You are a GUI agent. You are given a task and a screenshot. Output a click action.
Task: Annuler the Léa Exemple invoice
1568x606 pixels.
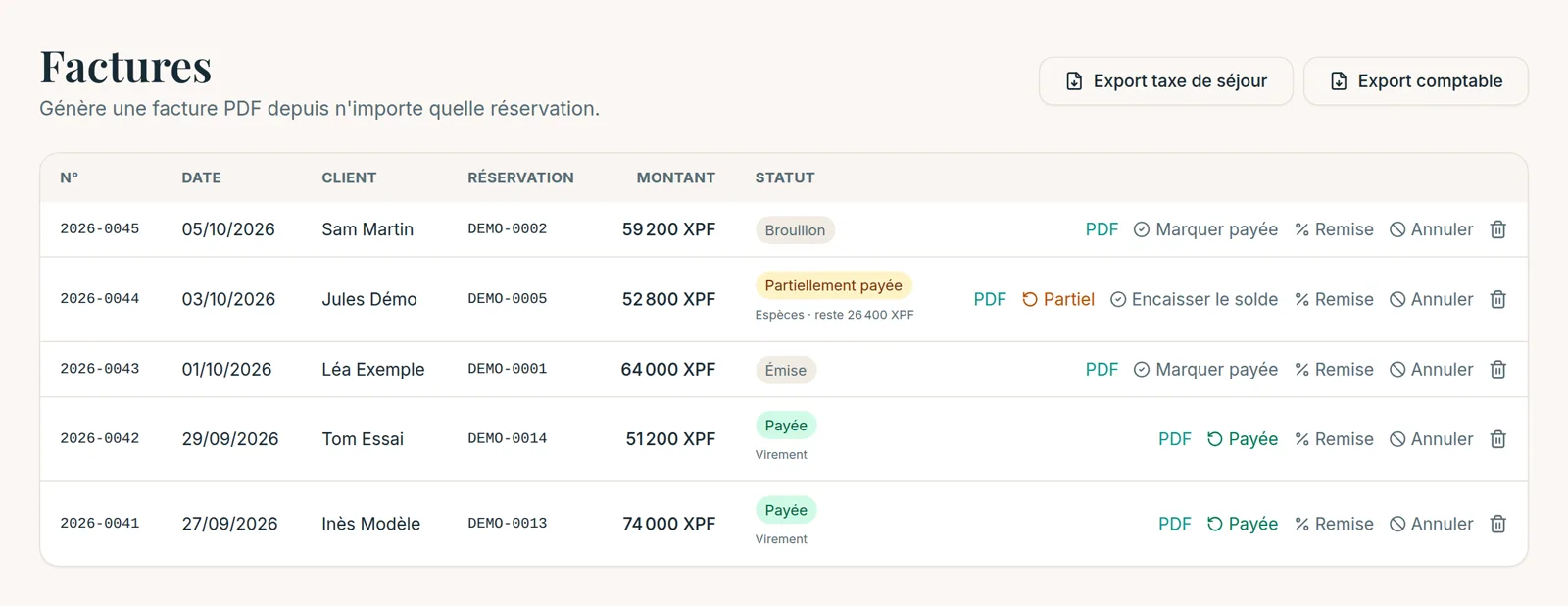click(1432, 370)
